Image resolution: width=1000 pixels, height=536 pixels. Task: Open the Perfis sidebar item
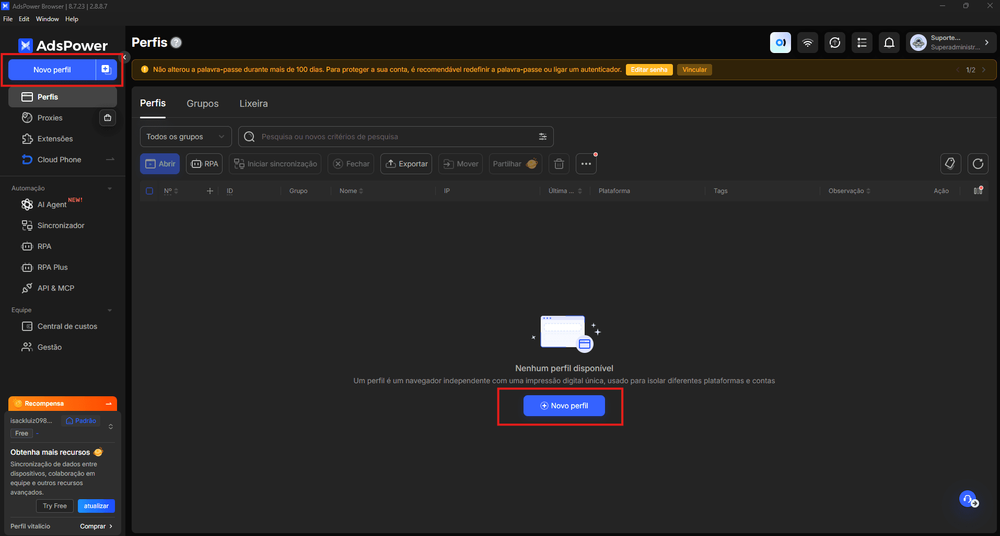tap(62, 97)
